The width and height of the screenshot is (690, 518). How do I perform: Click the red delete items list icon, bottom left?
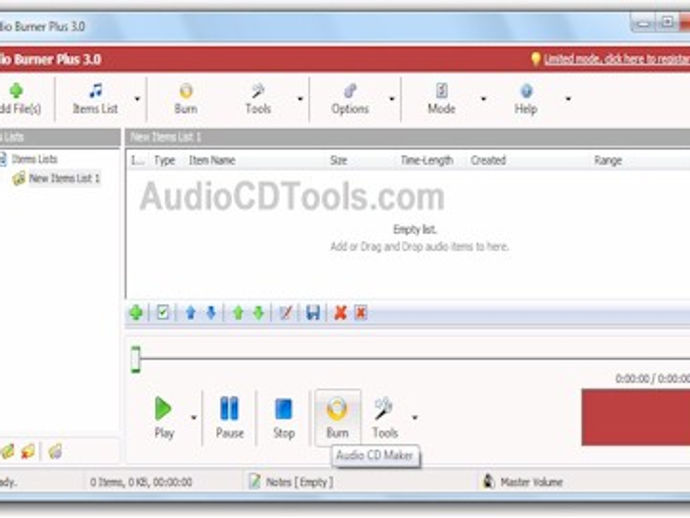[28, 452]
